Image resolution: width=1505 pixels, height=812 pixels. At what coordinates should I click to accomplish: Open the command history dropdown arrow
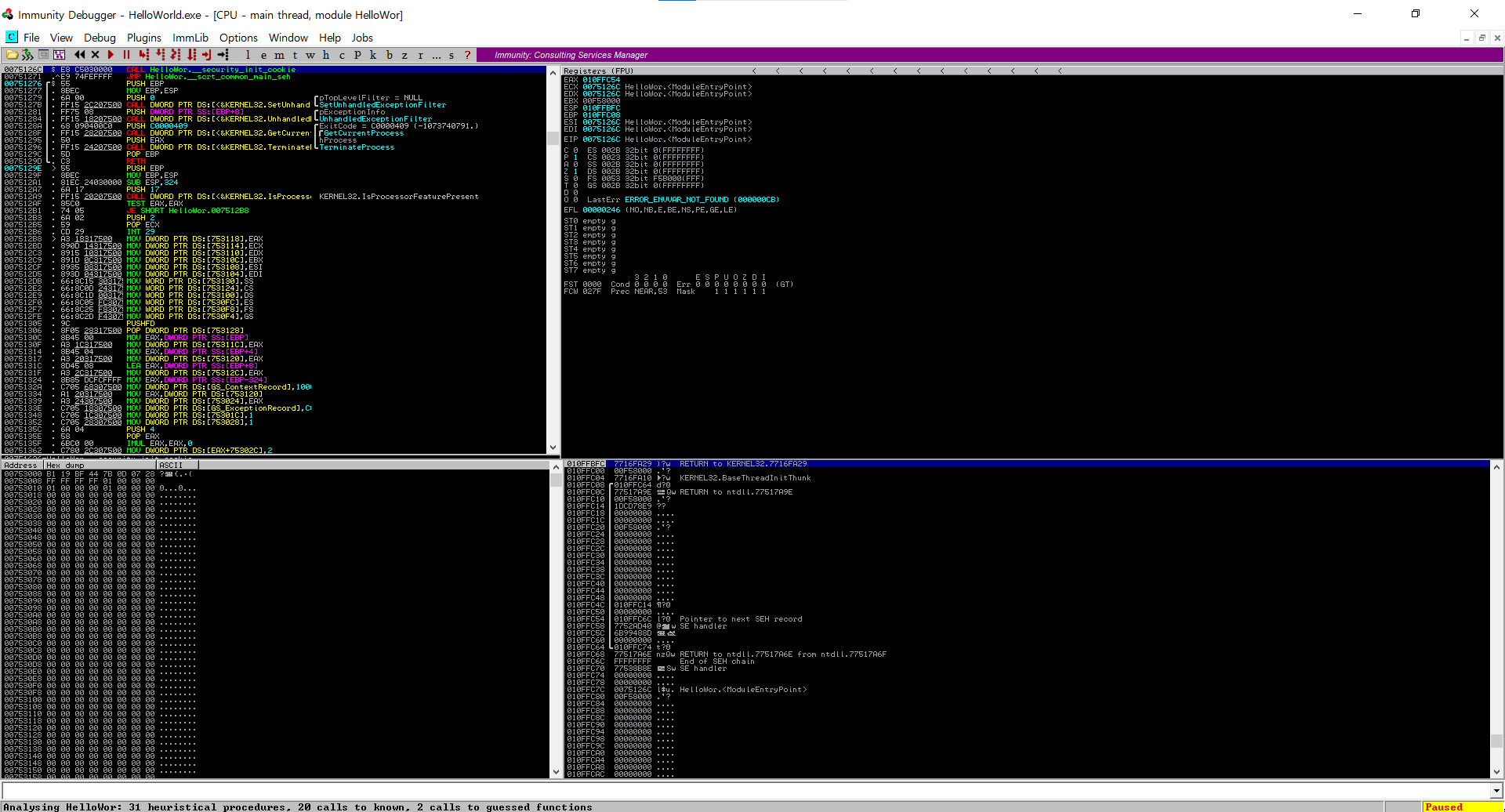[1496, 791]
